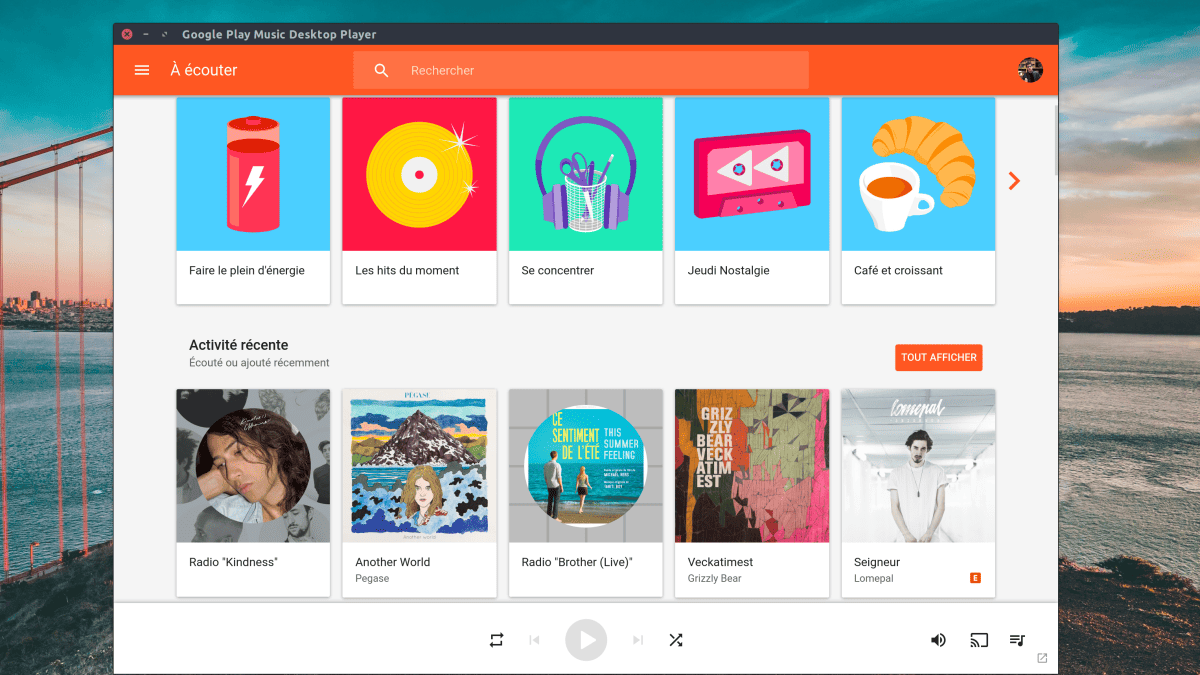Click the Les hits du moment label

point(407,271)
